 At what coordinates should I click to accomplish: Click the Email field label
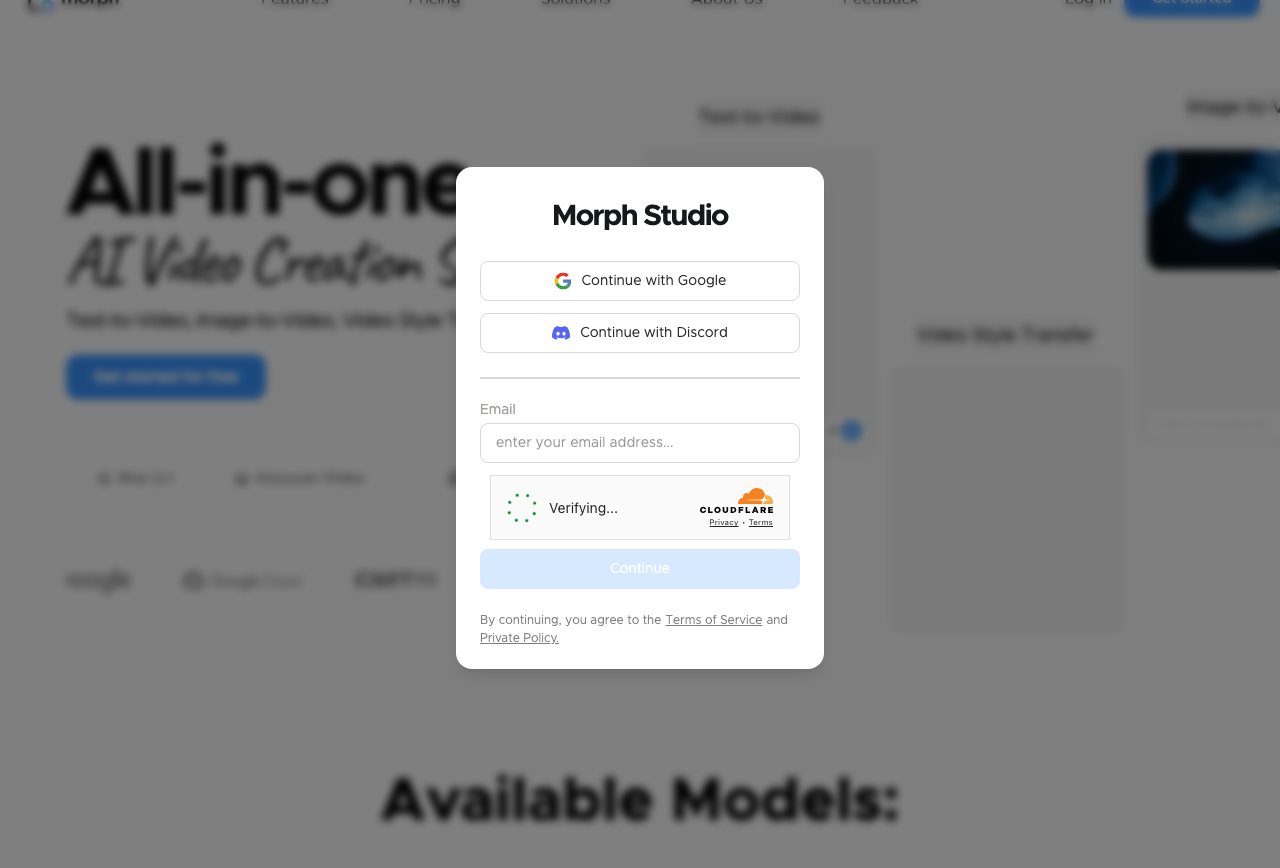coord(498,409)
